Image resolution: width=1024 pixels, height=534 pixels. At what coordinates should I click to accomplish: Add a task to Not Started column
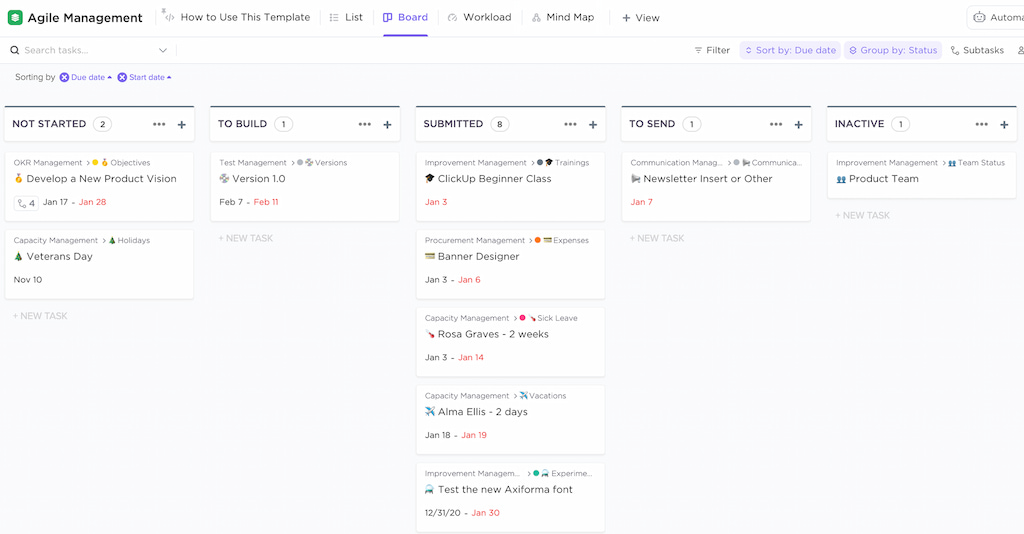click(x=182, y=124)
